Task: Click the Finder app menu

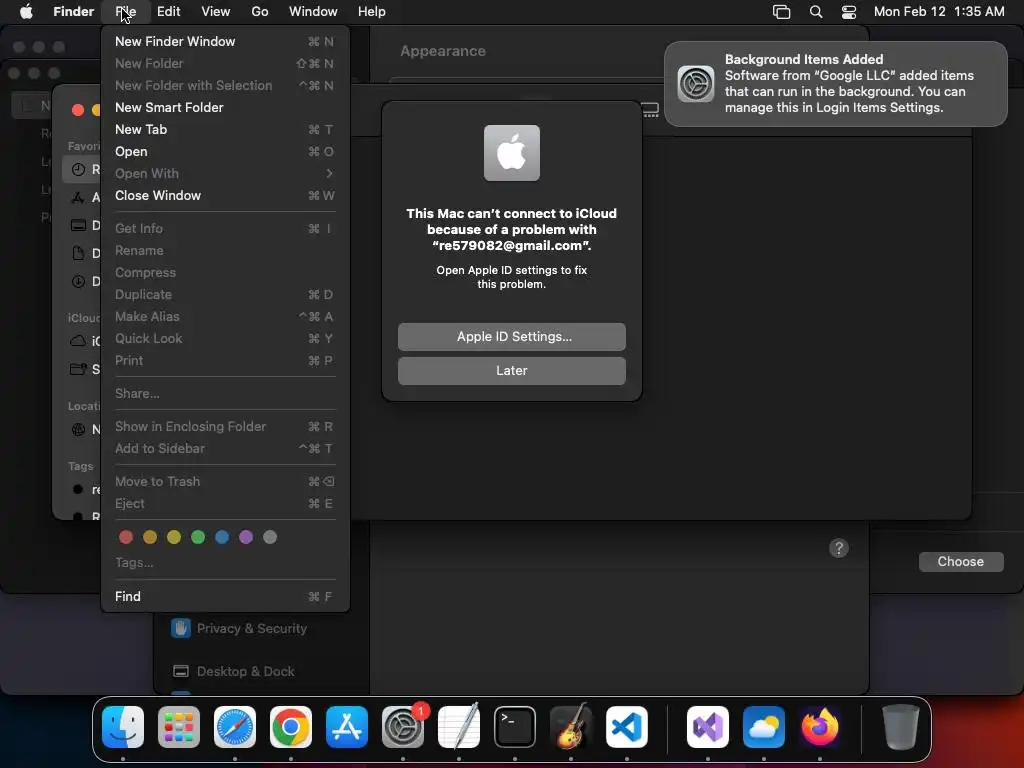Action: tap(74, 12)
